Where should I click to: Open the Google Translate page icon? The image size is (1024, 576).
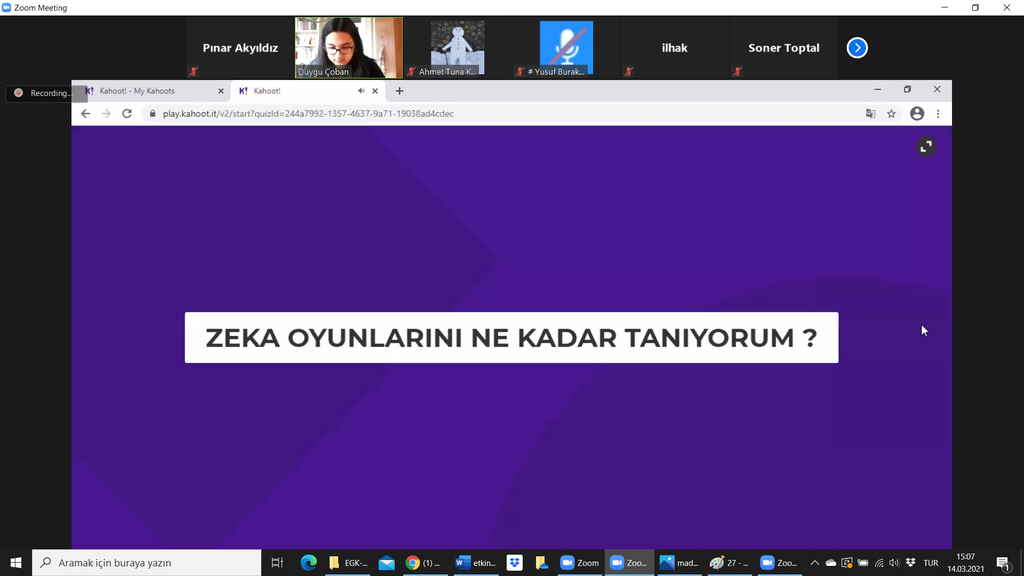[x=871, y=114]
